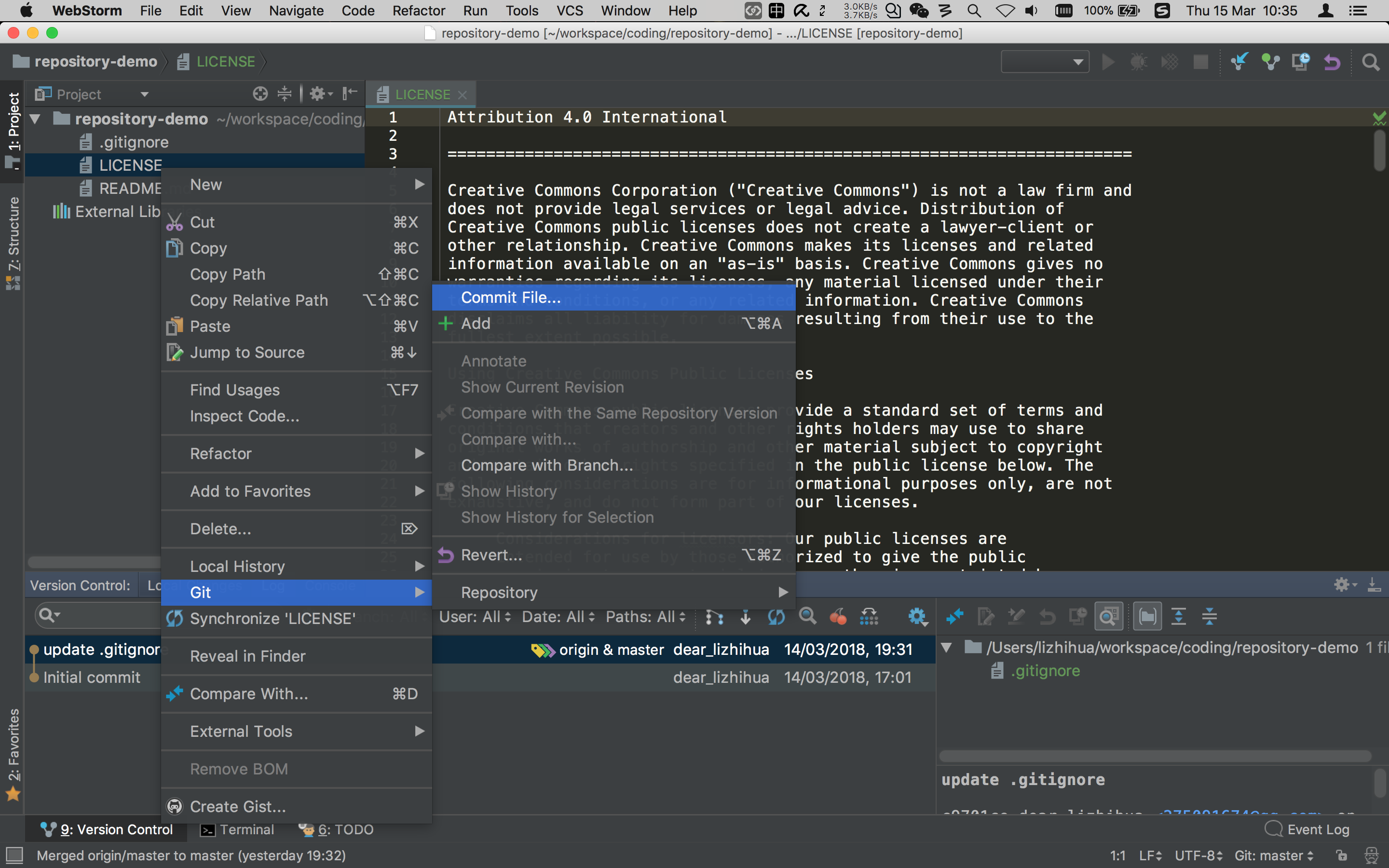Click the purple Rollback icon in the toolbar

click(x=1333, y=62)
